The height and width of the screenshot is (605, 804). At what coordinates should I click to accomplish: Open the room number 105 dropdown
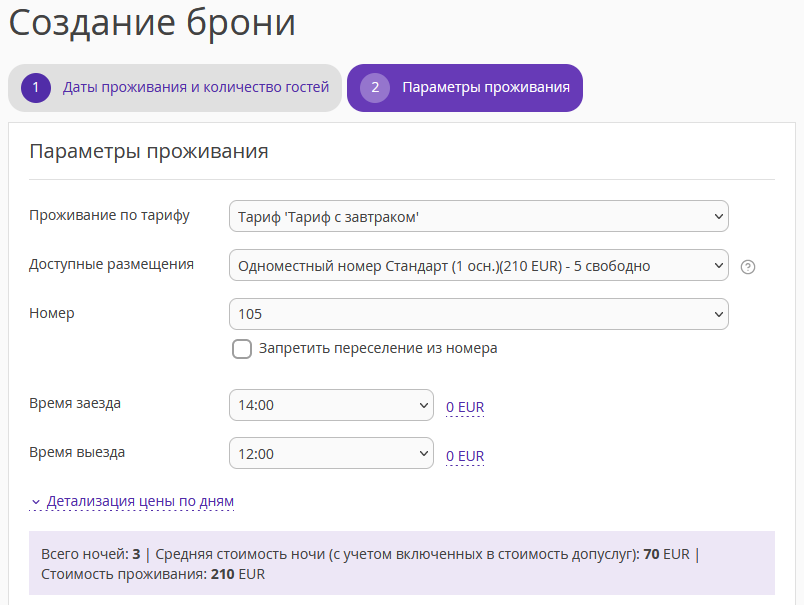coord(478,314)
